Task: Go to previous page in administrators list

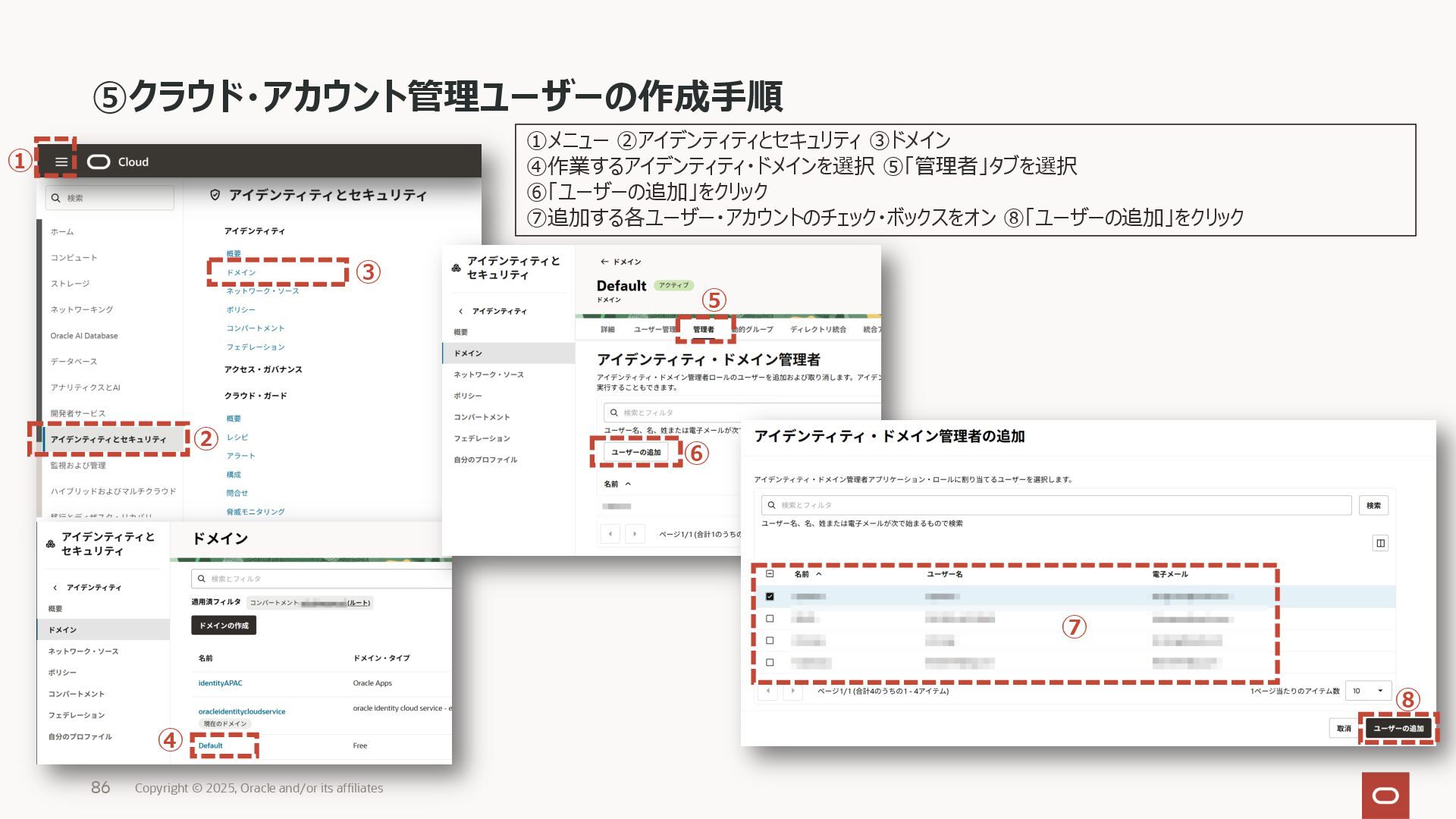Action: click(610, 534)
